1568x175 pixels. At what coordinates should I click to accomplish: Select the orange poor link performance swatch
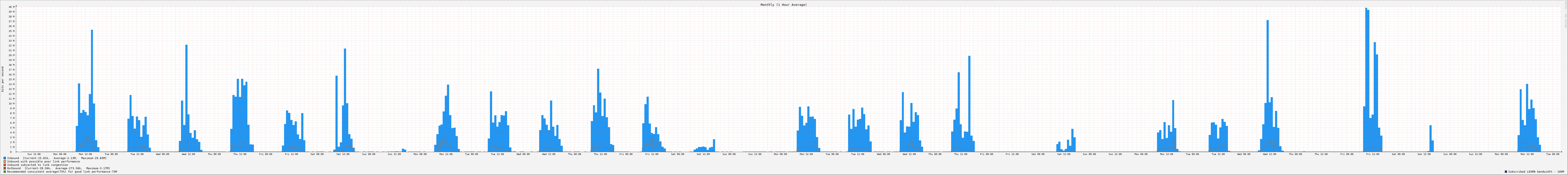[5, 162]
